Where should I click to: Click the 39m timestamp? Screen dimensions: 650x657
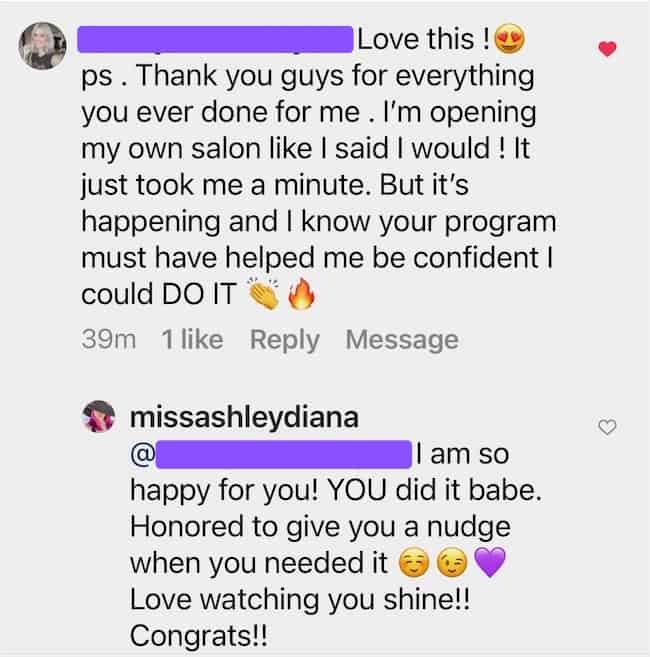pyautogui.click(x=109, y=339)
